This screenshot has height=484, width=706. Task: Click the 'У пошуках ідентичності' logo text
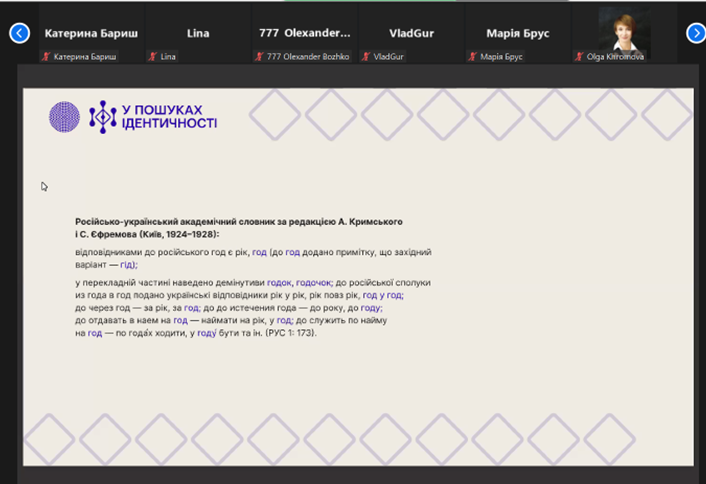pyautogui.click(x=167, y=117)
